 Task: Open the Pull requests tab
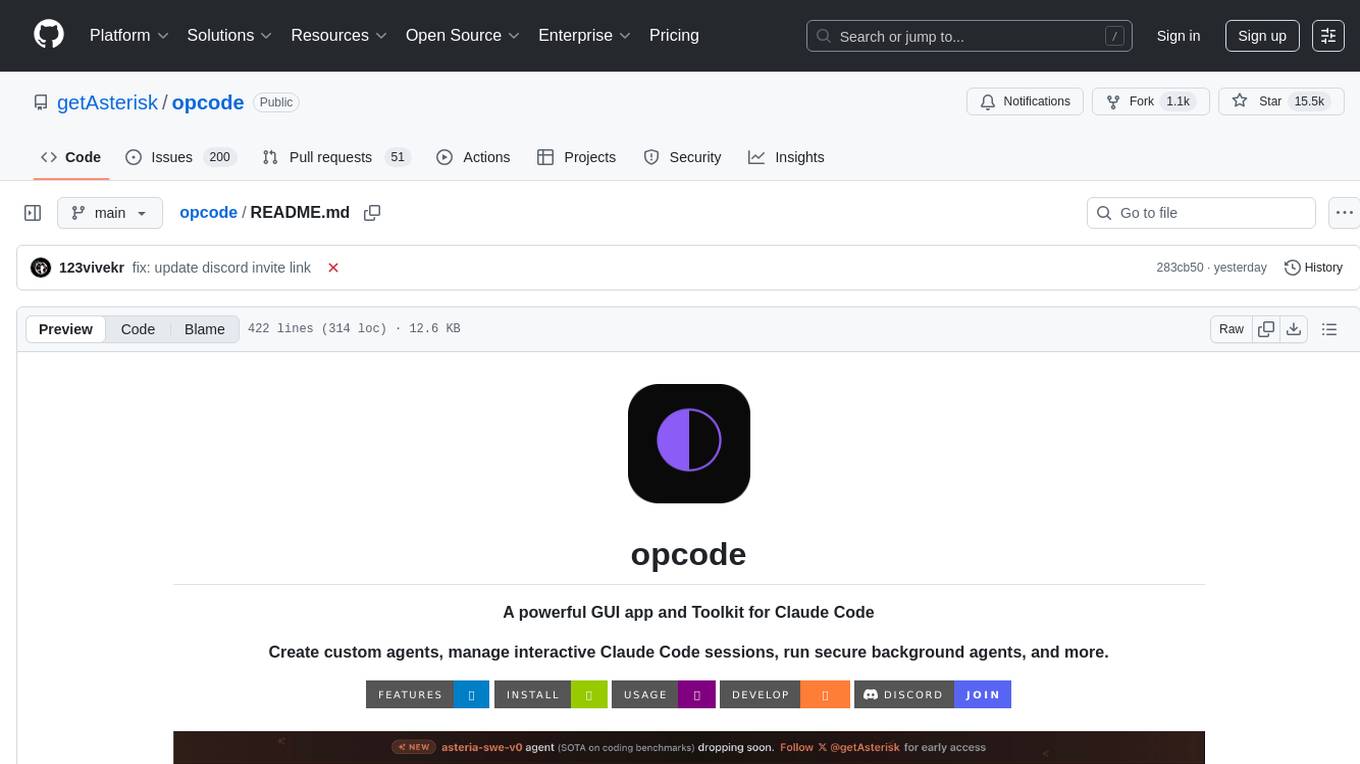coord(336,157)
